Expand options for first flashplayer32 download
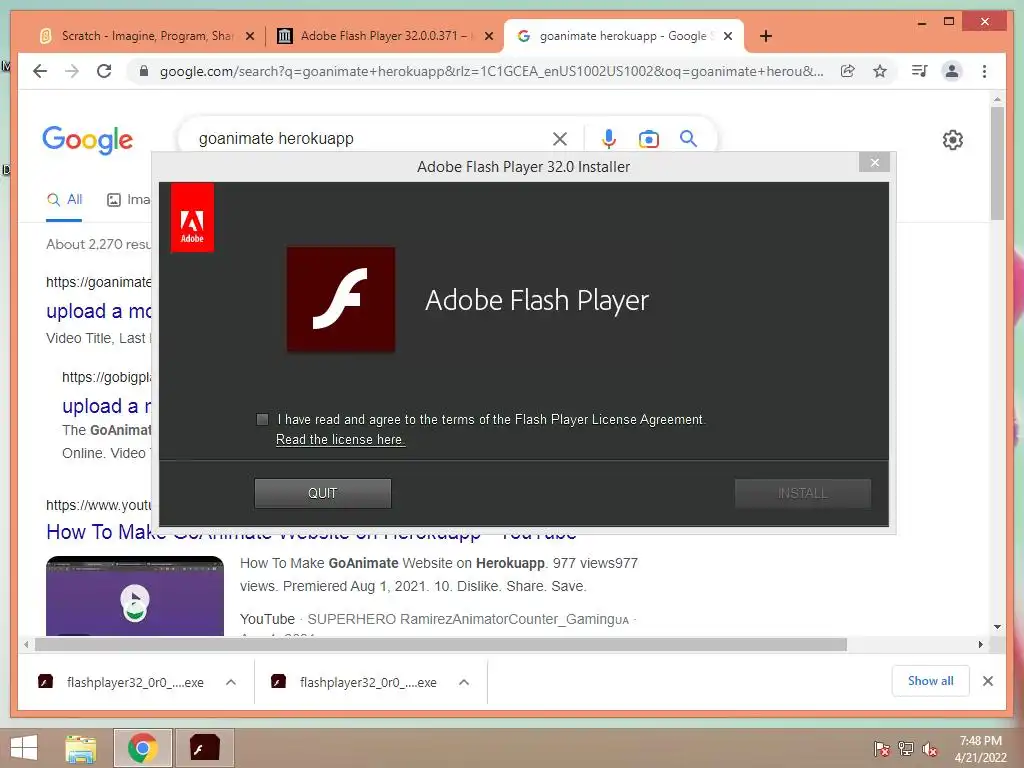 pos(231,682)
